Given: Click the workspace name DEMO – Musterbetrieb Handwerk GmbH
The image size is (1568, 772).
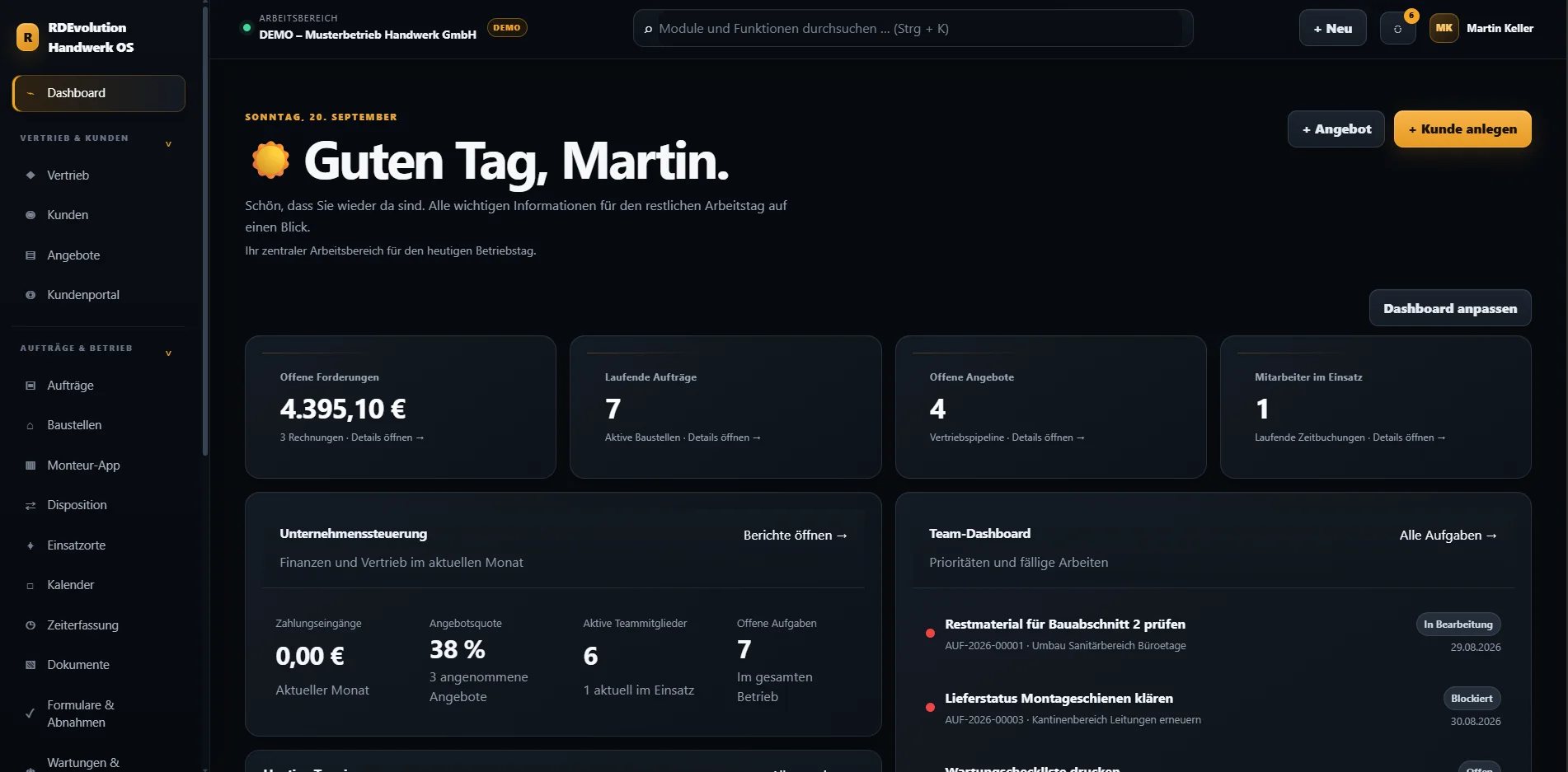Looking at the screenshot, I should (368, 35).
